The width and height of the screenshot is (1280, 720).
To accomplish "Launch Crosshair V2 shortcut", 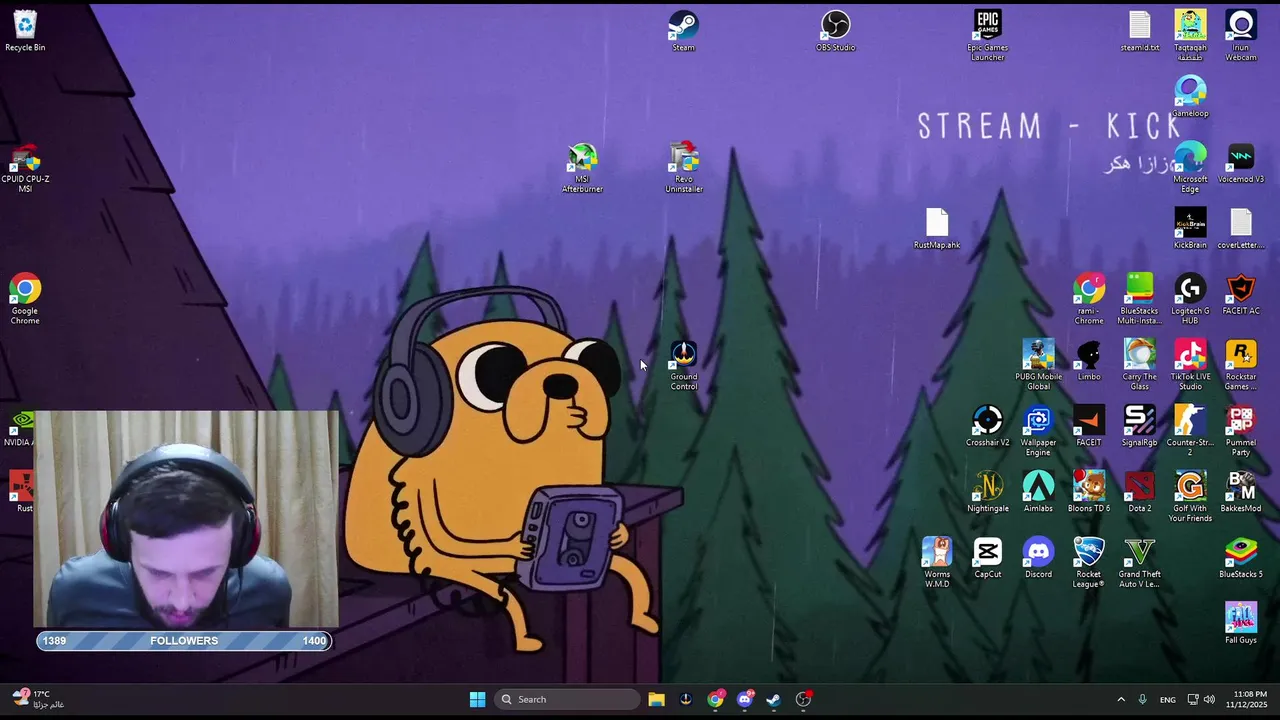I will pyautogui.click(x=987, y=426).
